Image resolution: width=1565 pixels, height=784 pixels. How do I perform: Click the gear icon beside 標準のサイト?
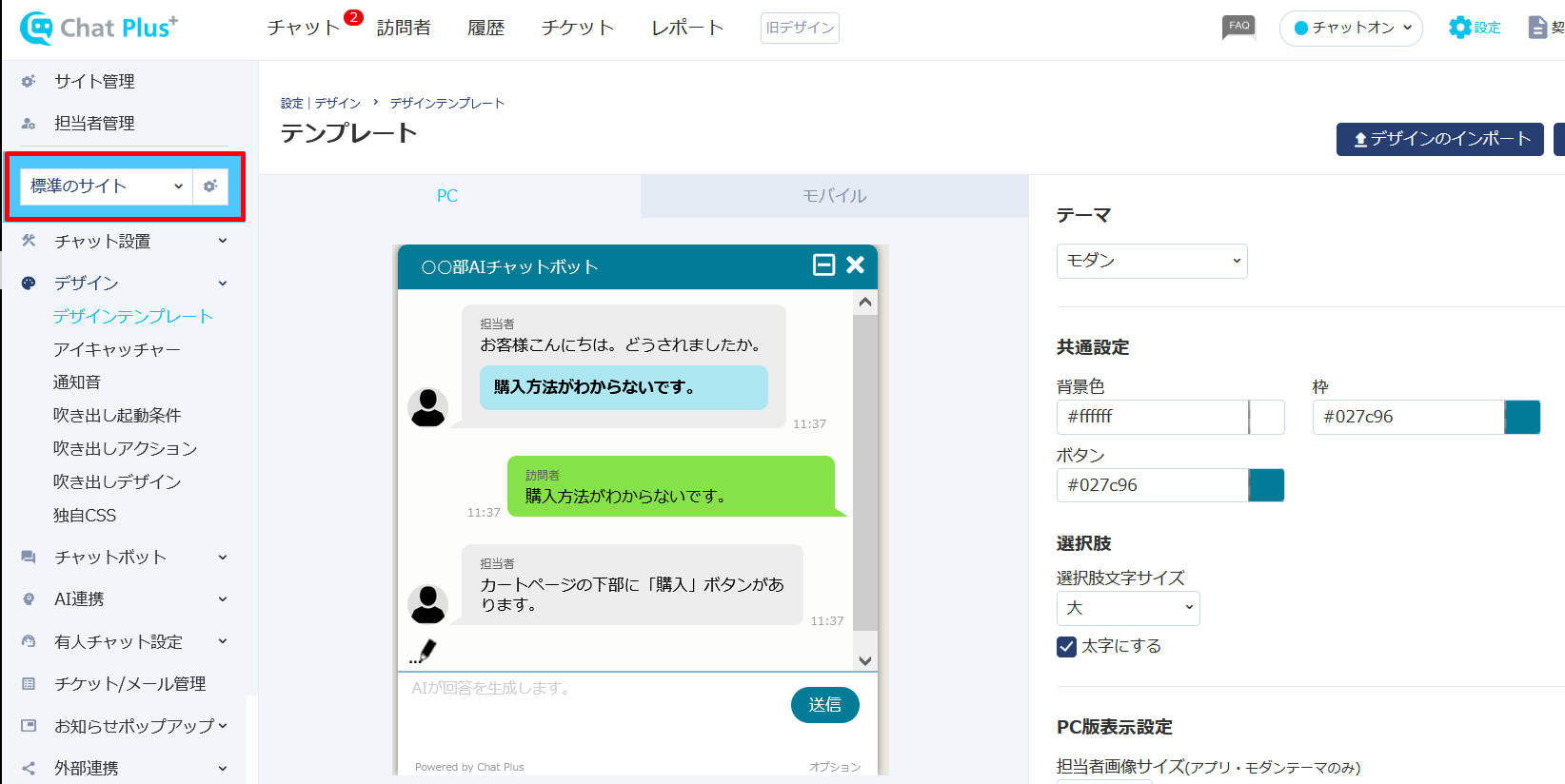210,186
